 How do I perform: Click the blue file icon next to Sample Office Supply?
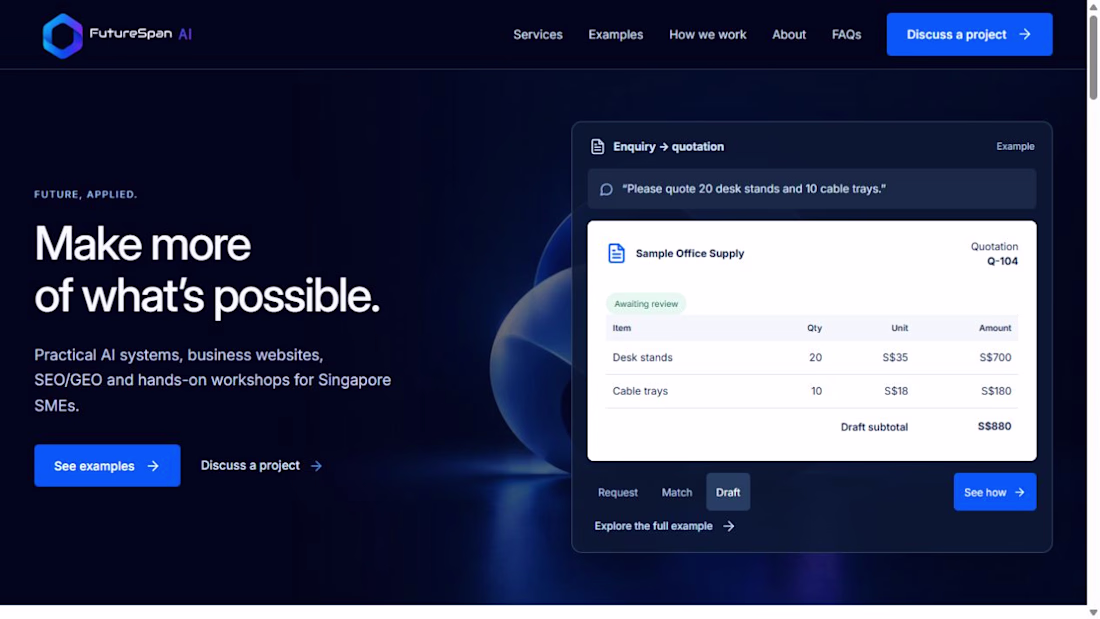click(x=617, y=253)
